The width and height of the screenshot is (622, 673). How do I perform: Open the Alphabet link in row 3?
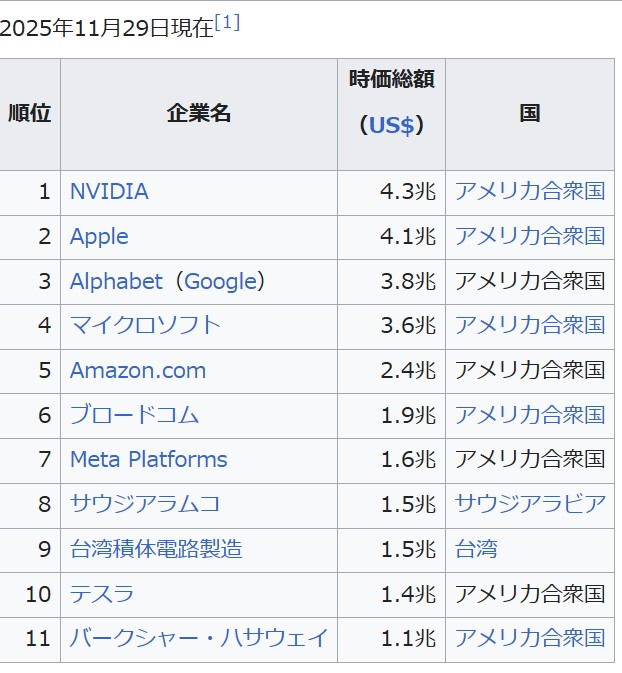click(116, 282)
